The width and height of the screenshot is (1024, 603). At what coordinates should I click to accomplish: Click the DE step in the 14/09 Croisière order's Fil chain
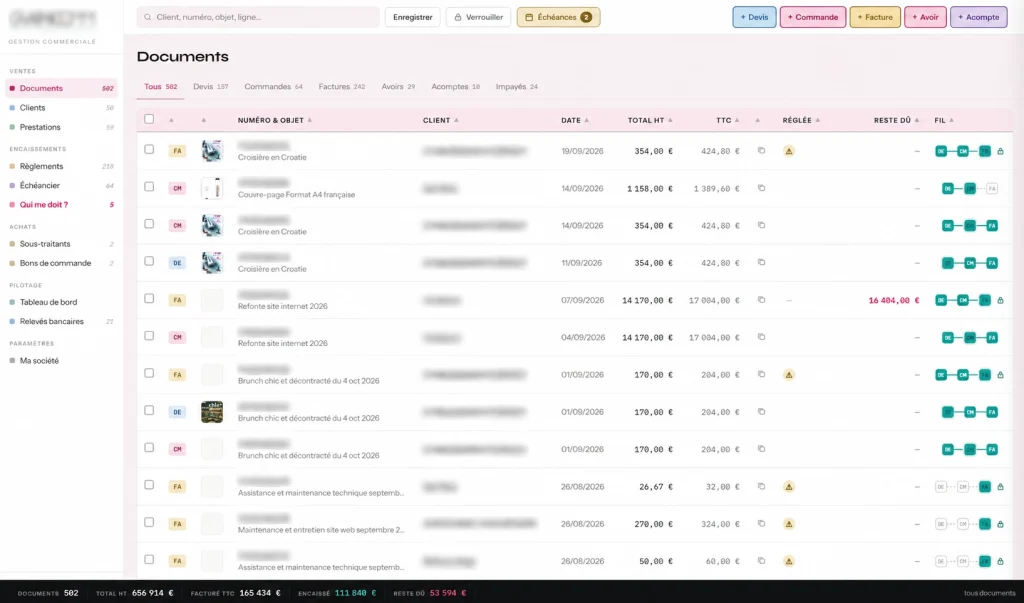(948, 226)
